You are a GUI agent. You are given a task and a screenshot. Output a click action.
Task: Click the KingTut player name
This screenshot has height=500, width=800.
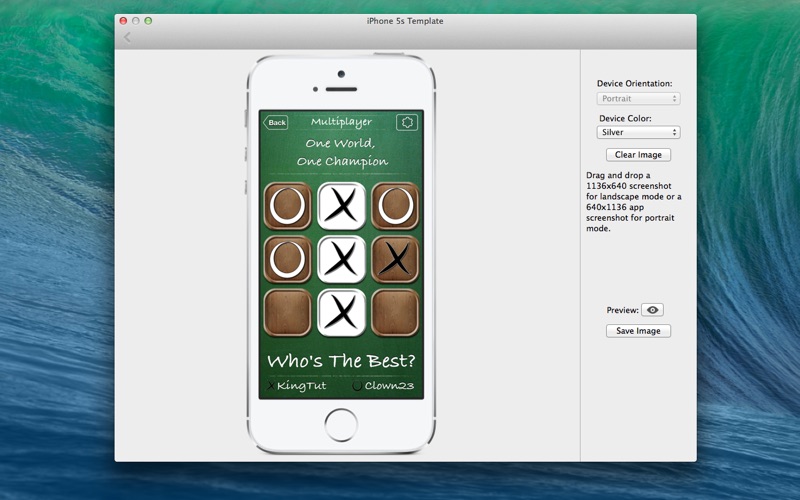[302, 386]
